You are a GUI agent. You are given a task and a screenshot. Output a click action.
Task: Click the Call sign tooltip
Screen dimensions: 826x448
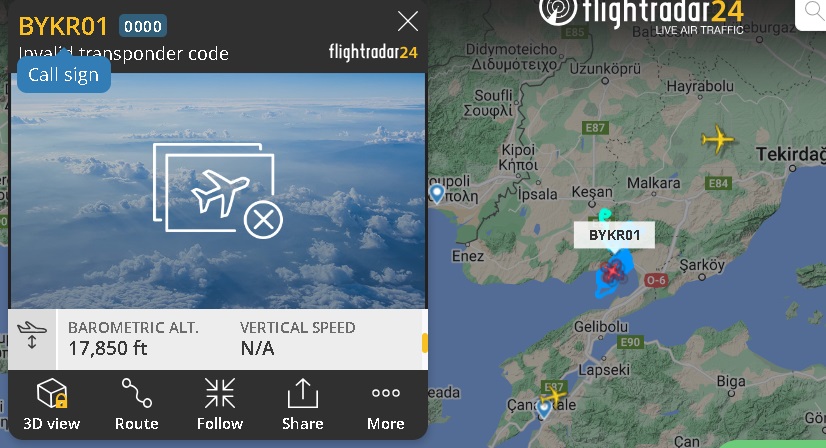[x=64, y=74]
